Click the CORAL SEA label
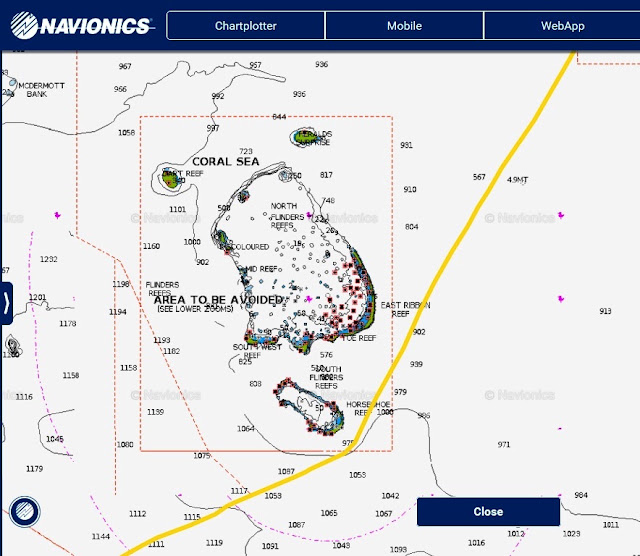Viewport: 640px width, 556px height. tap(226, 162)
